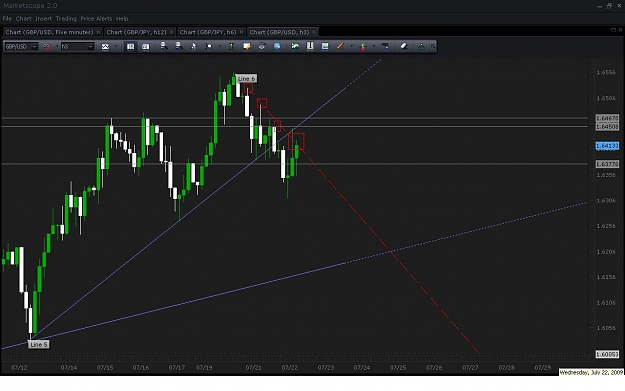Click the blue 1.64133 current price label

click(607, 146)
